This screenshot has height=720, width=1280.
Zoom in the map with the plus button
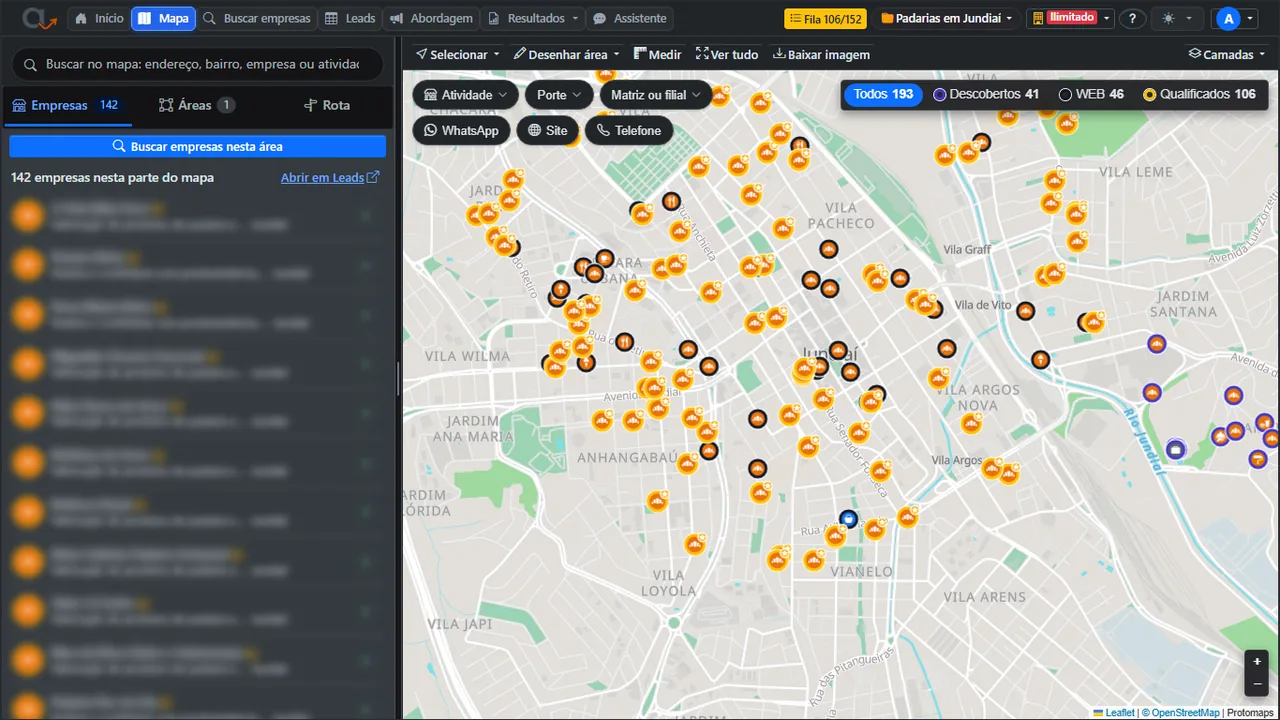point(1257,661)
